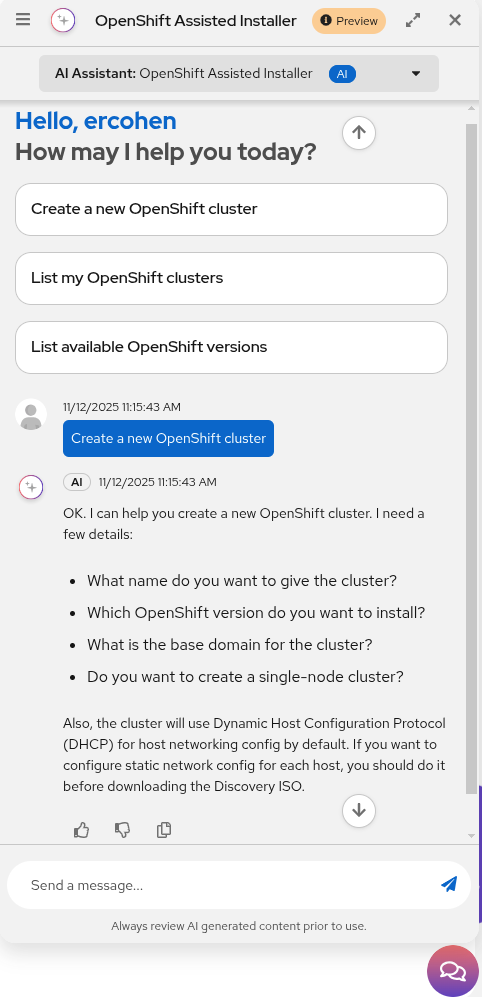Expand chat window to fullscreen
The height and width of the screenshot is (997, 482).
tap(413, 20)
